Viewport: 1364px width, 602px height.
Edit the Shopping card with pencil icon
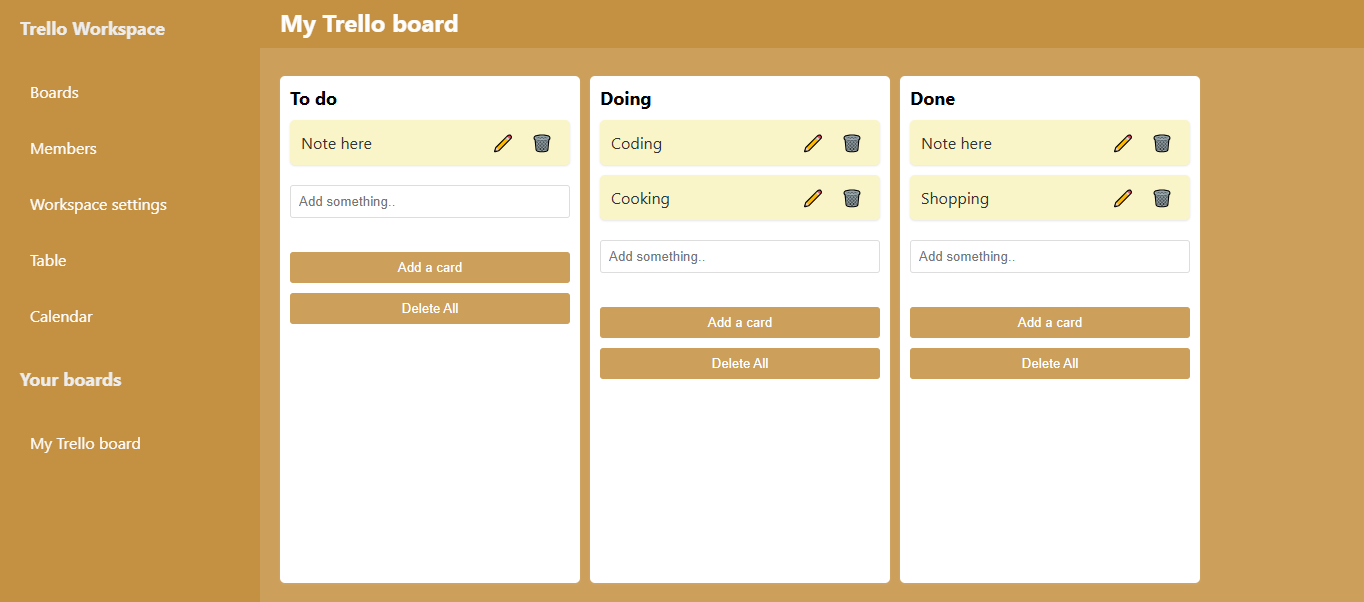[x=1123, y=198]
